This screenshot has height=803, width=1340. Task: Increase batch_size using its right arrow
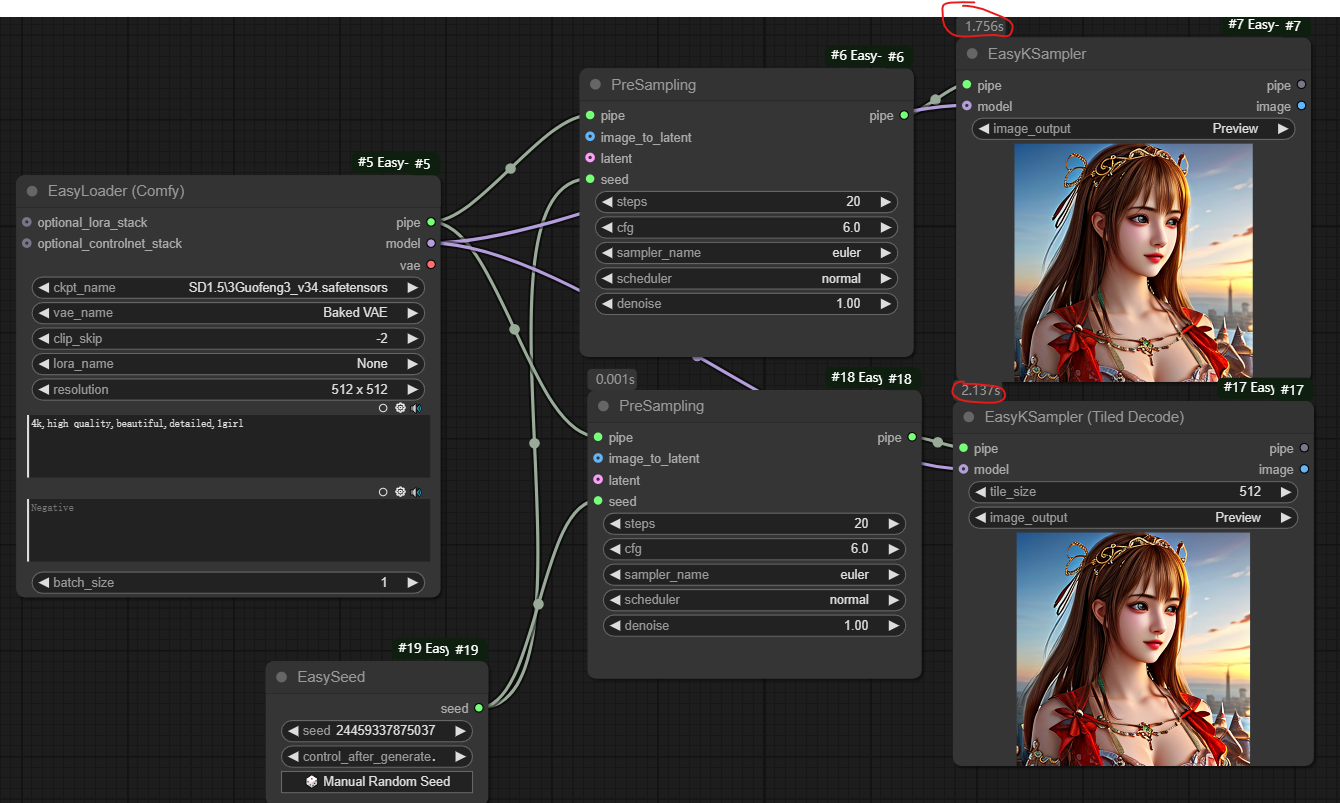412,582
